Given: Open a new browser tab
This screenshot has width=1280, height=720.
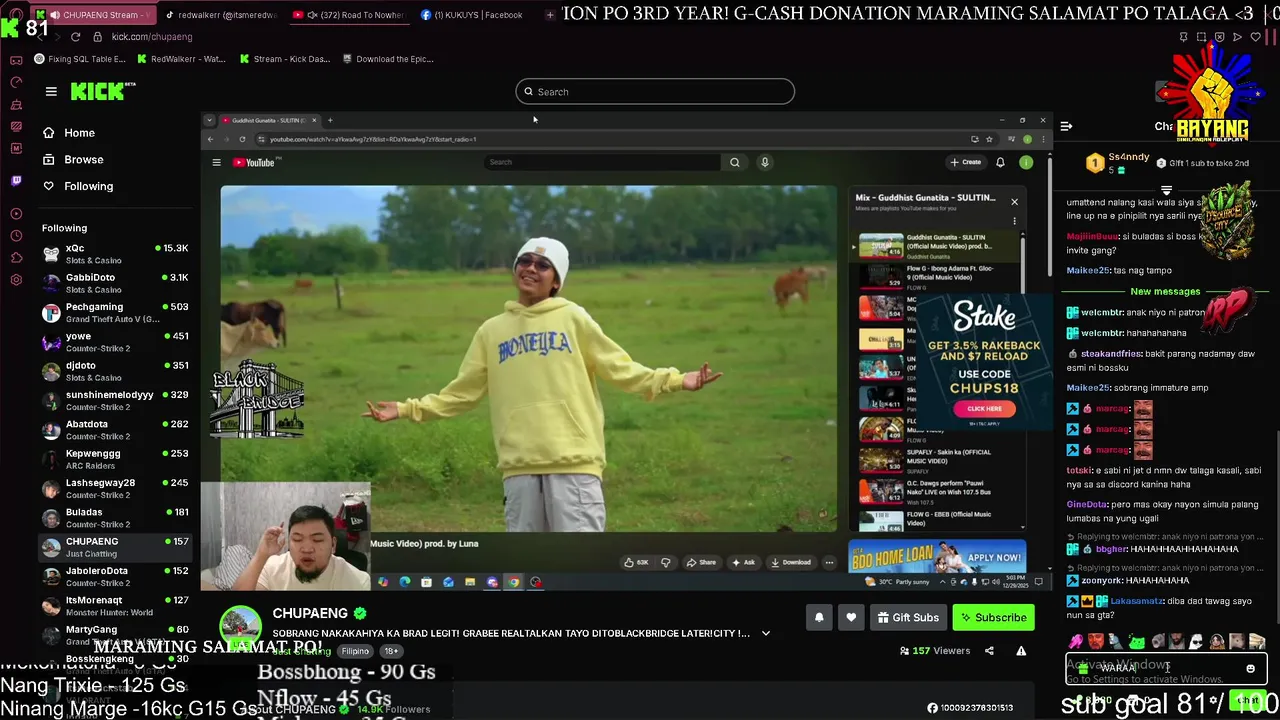Looking at the screenshot, I should tap(550, 15).
